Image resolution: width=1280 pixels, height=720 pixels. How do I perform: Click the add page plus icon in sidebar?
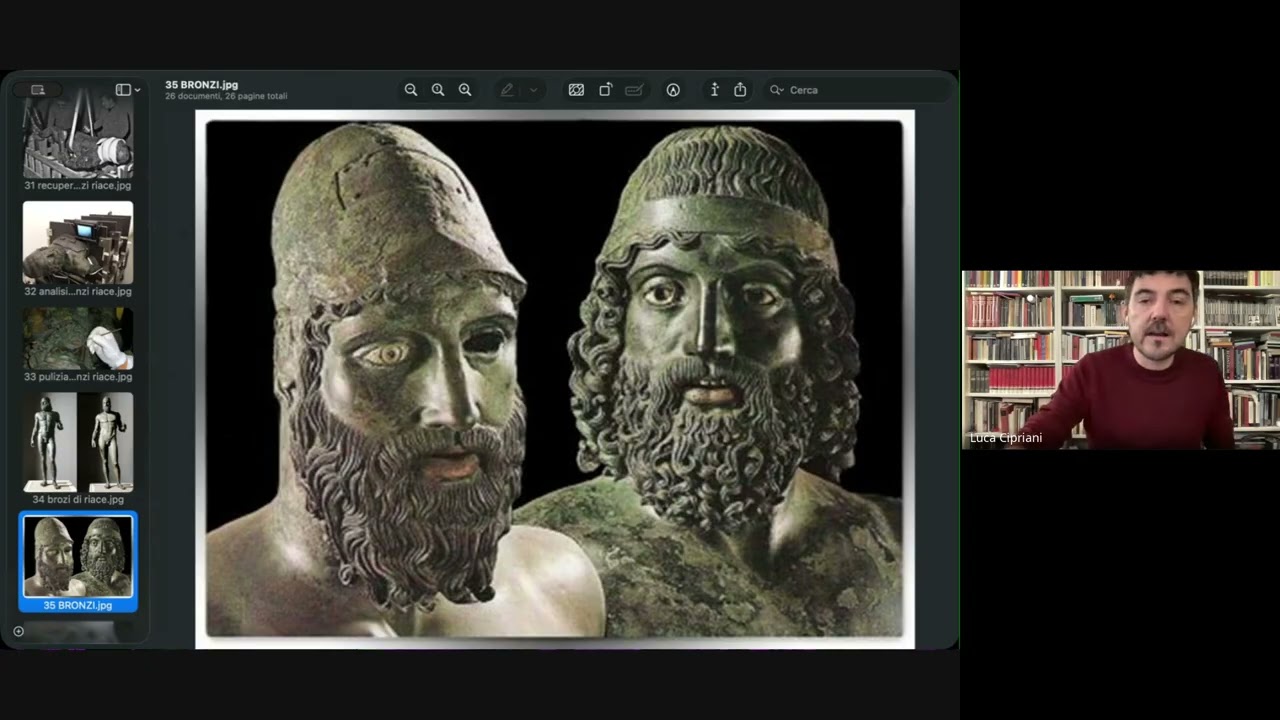tap(18, 631)
